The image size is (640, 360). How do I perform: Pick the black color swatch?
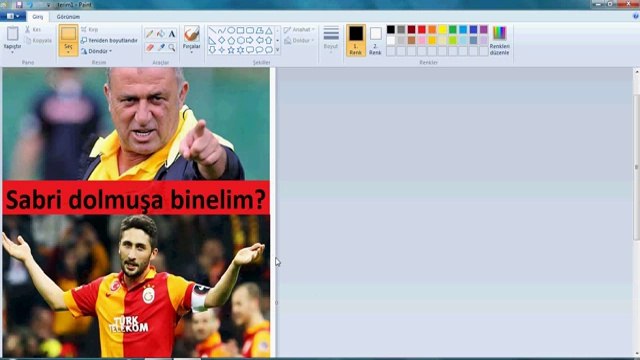point(391,29)
